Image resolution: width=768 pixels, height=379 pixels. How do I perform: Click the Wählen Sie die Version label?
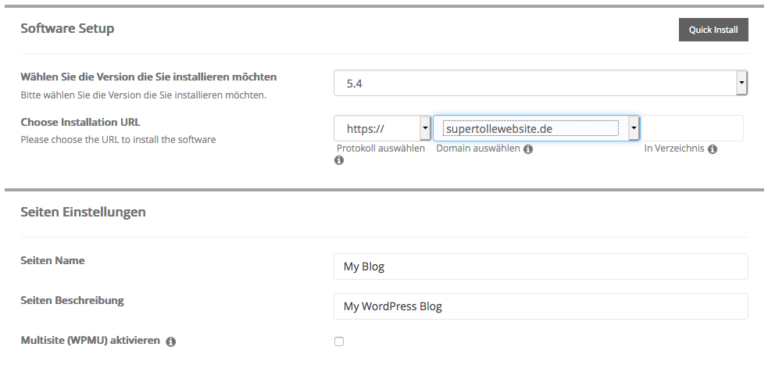[x=148, y=77]
